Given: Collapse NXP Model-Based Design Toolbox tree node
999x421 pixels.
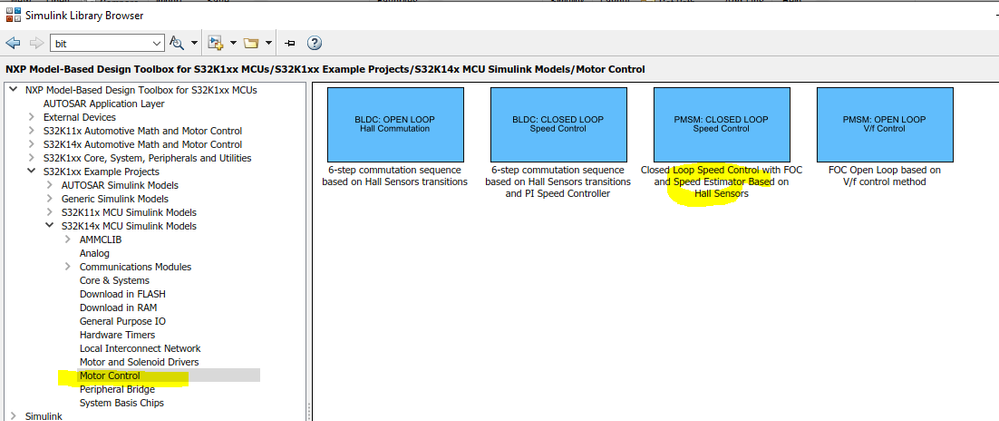Looking at the screenshot, I should [x=13, y=90].
